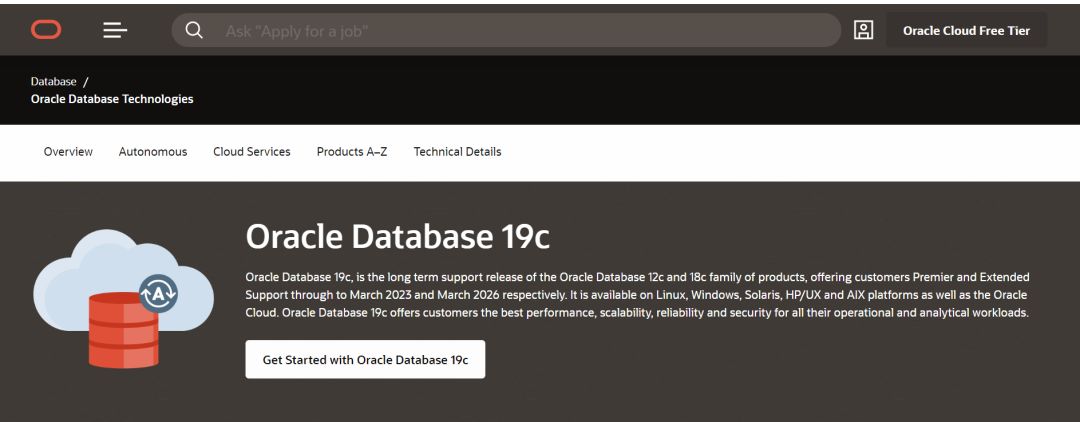Click Get Started with Oracle Database 19c
This screenshot has height=422, width=1080.
click(x=365, y=359)
